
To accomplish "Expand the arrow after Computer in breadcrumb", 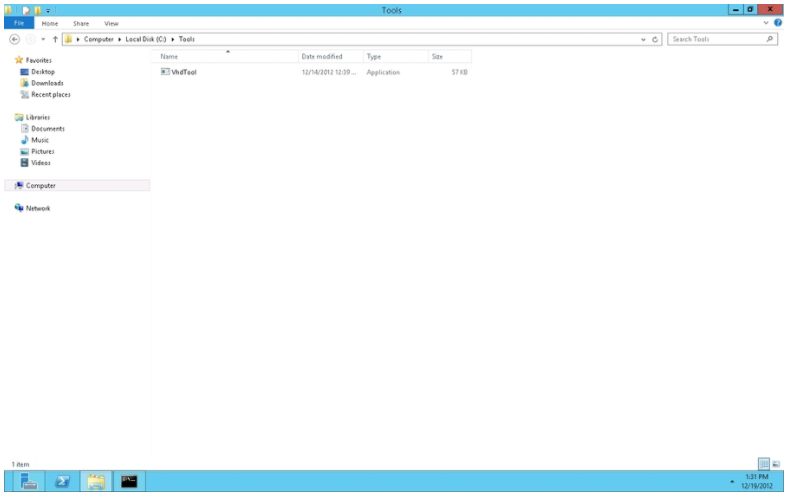I will 119,39.
